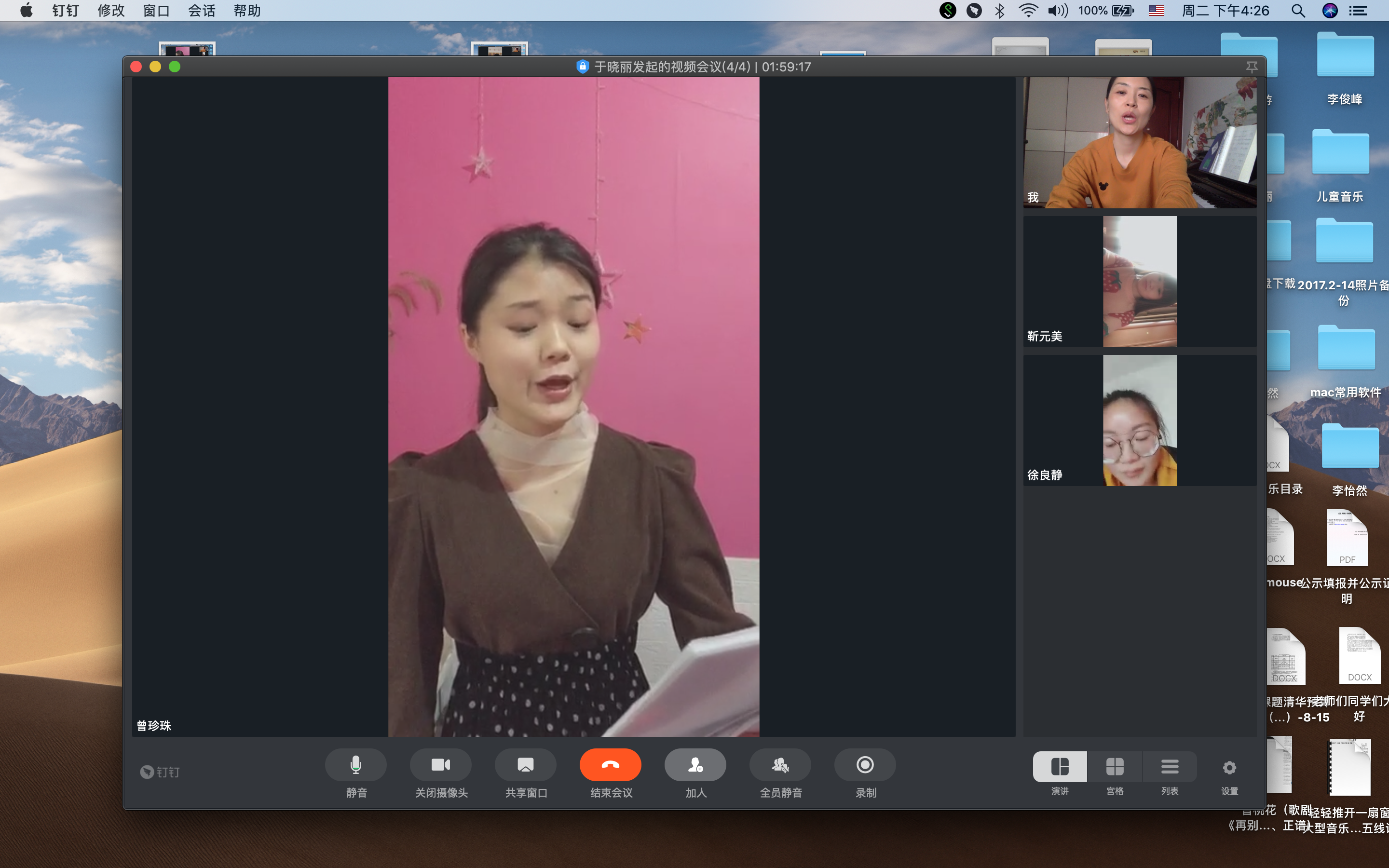
Task: Open the Wi-Fi status menu
Action: pyautogui.click(x=1028, y=10)
